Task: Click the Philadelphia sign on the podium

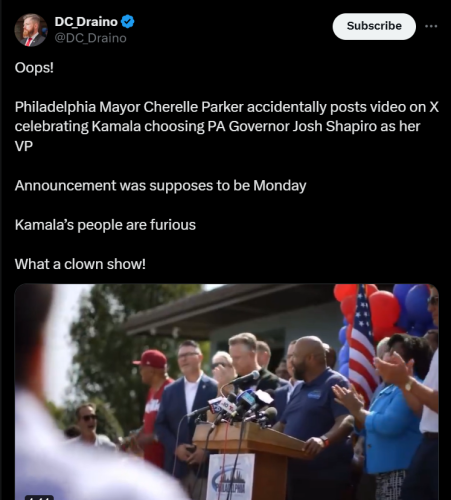Action: [x=231, y=477]
